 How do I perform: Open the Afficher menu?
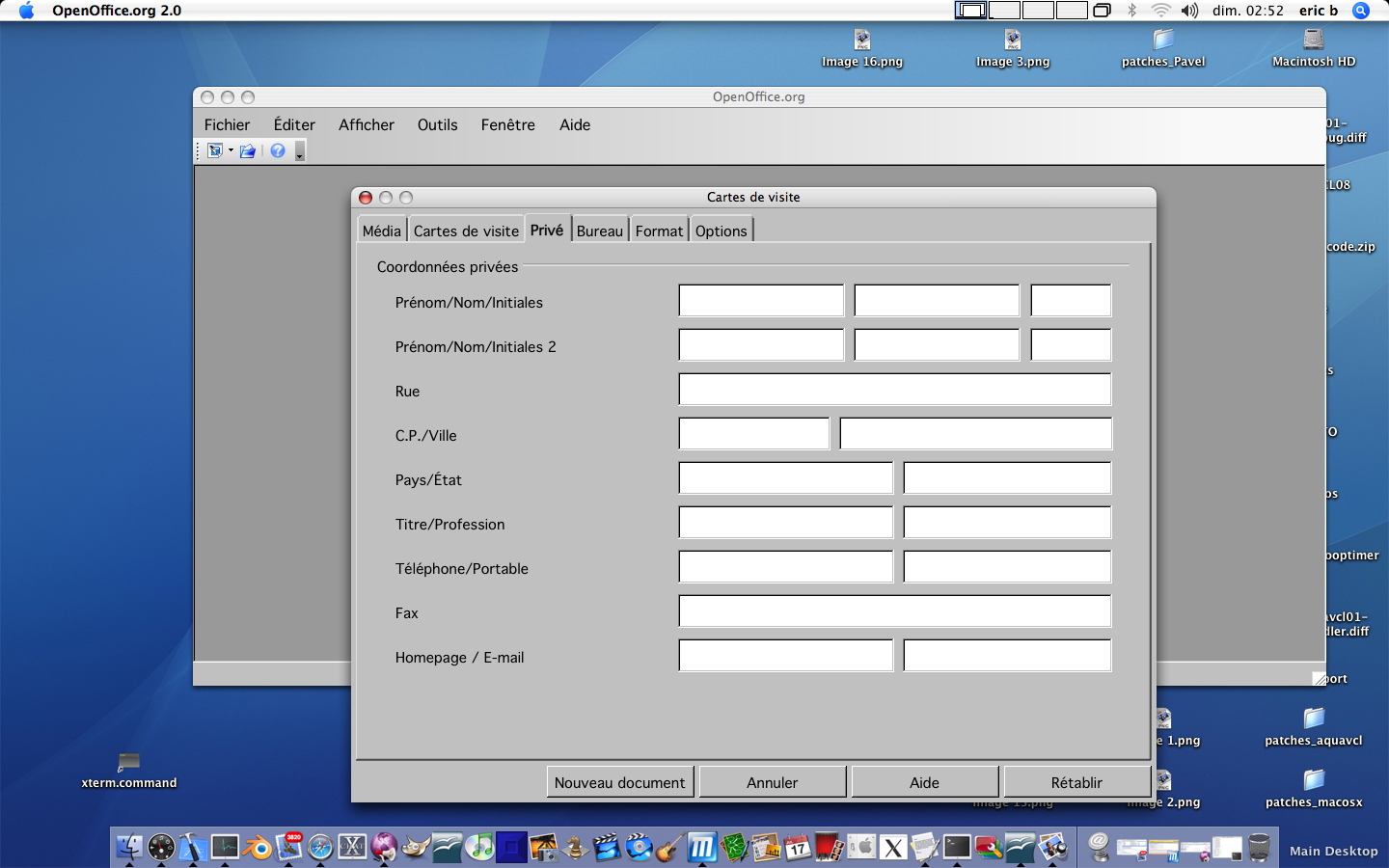tap(367, 124)
